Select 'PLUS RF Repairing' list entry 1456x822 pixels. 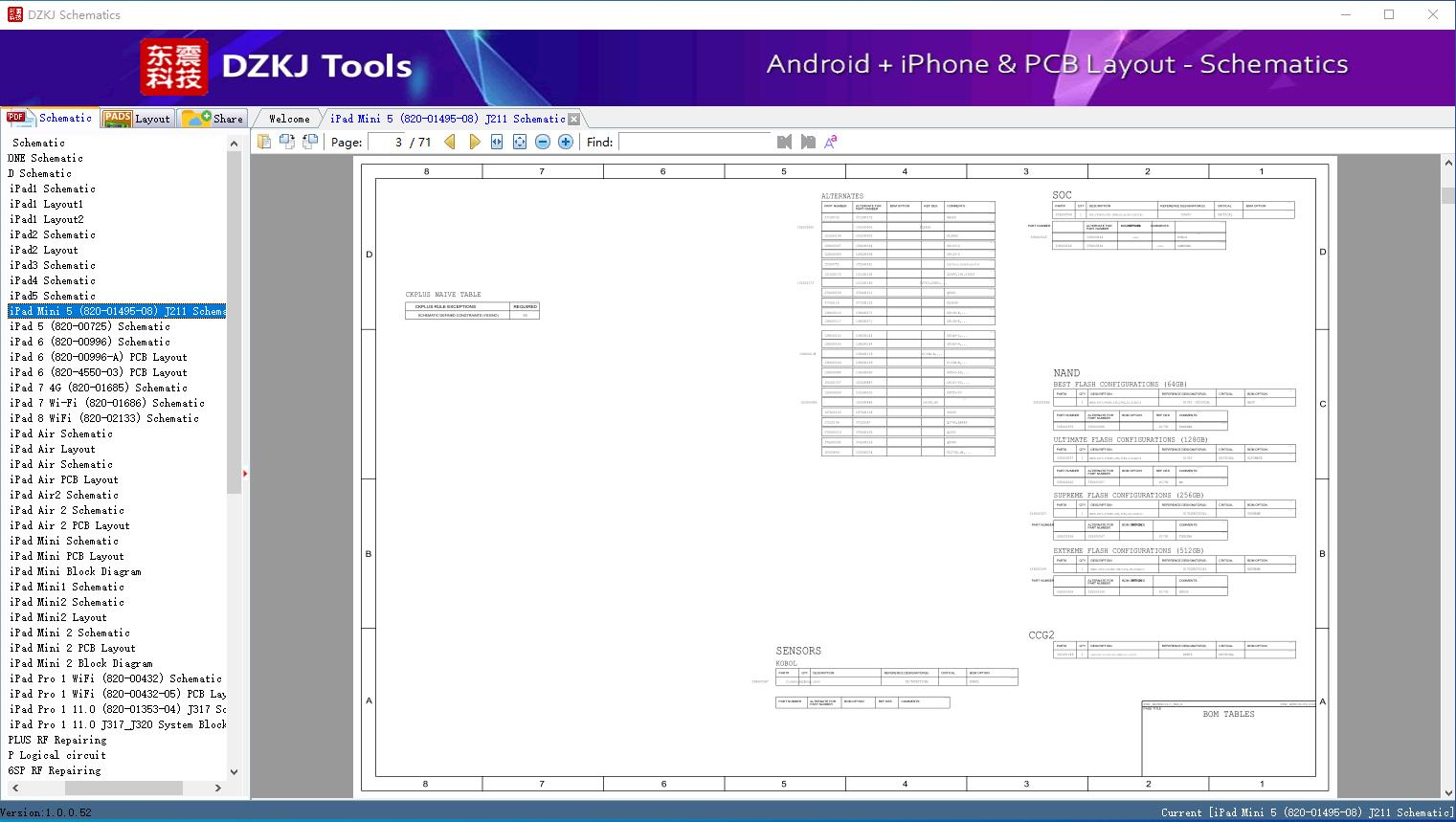[x=57, y=740]
